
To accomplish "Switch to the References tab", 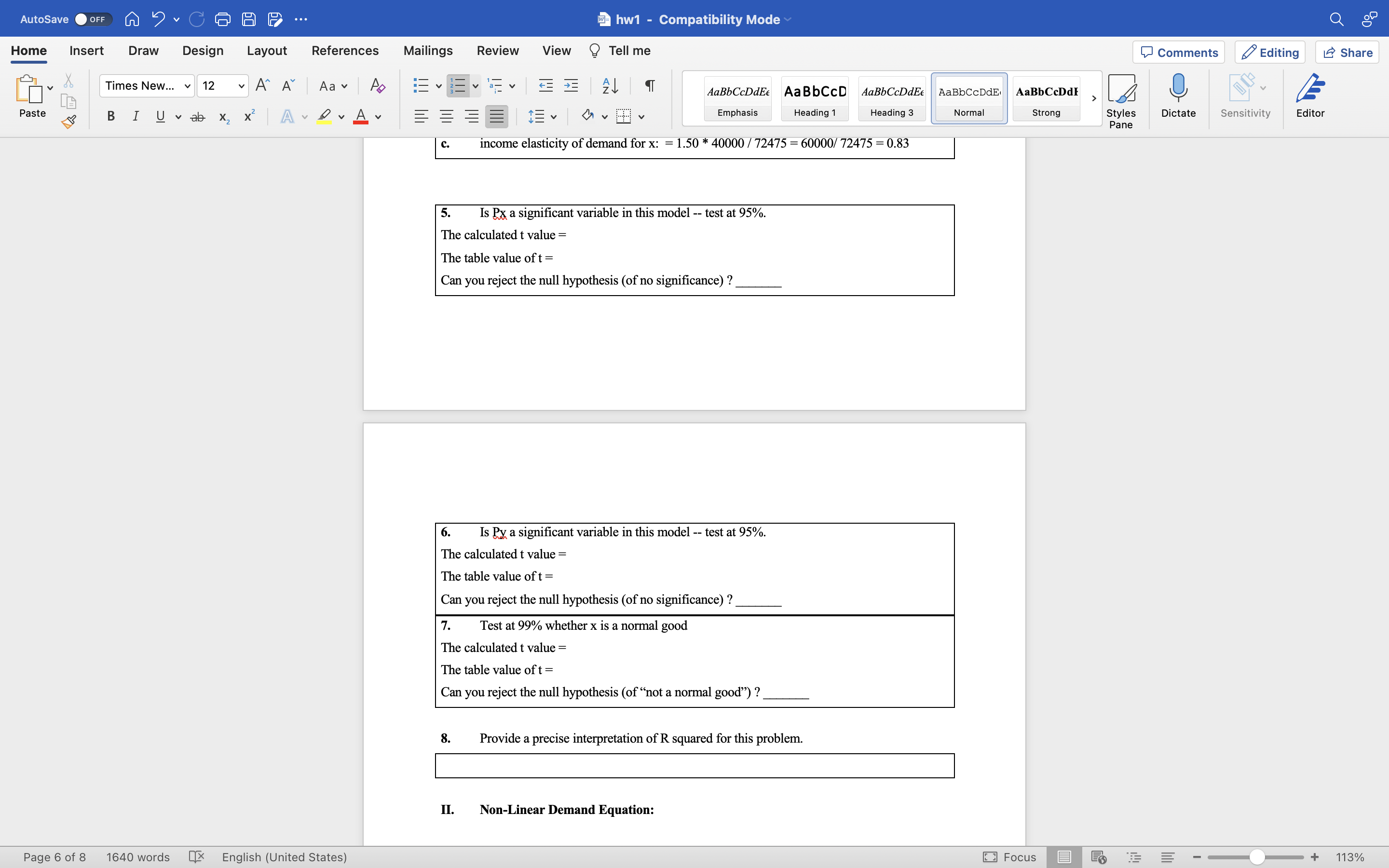I will (x=345, y=51).
